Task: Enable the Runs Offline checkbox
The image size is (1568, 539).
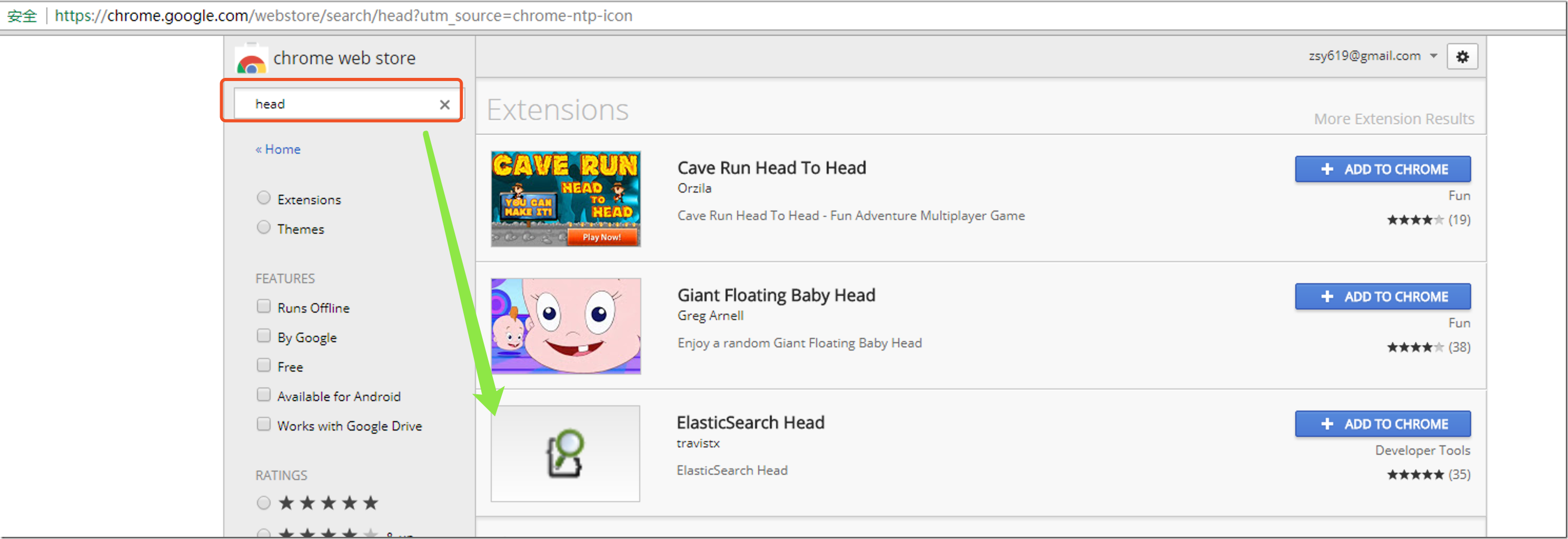Action: tap(263, 306)
